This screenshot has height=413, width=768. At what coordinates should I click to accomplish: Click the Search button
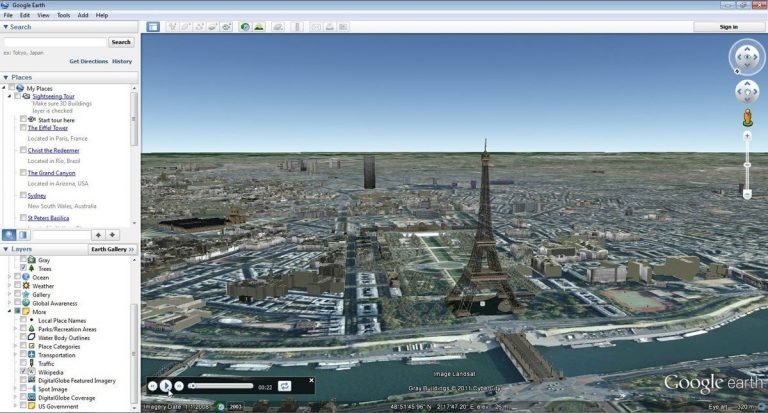tap(121, 42)
